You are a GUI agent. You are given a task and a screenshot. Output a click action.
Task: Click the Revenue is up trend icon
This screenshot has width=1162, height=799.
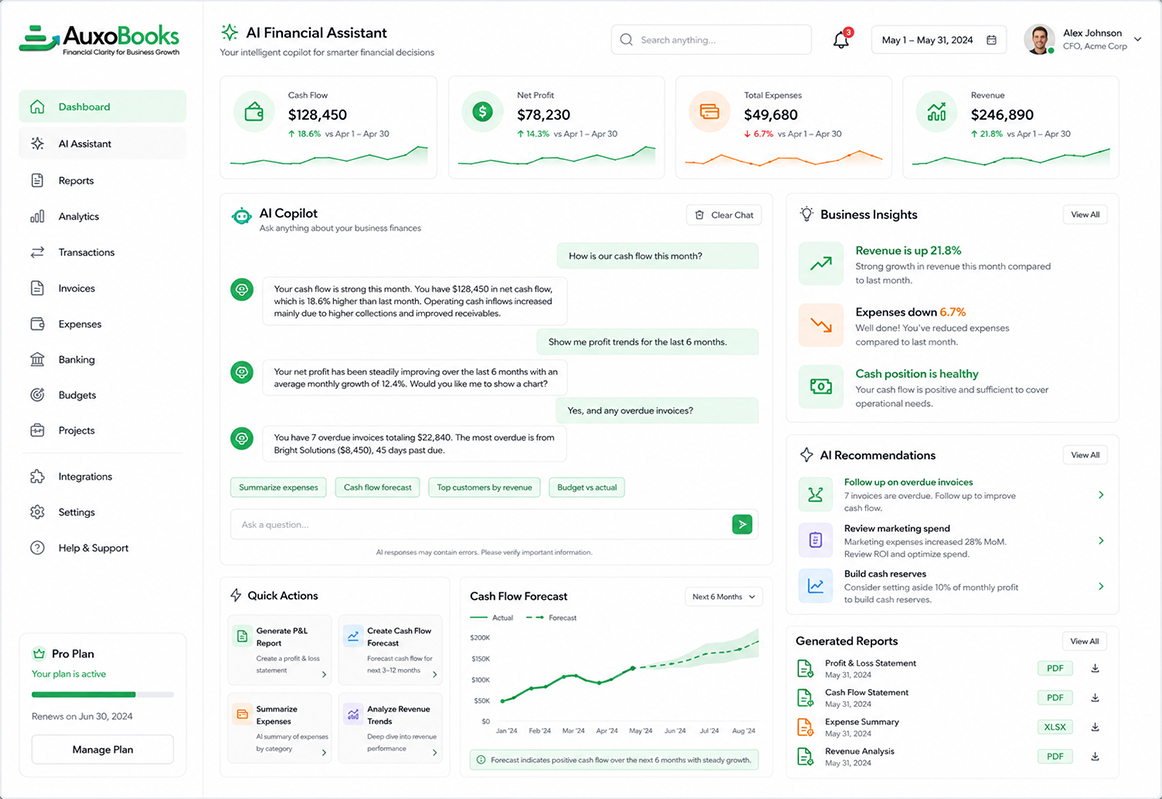(821, 263)
